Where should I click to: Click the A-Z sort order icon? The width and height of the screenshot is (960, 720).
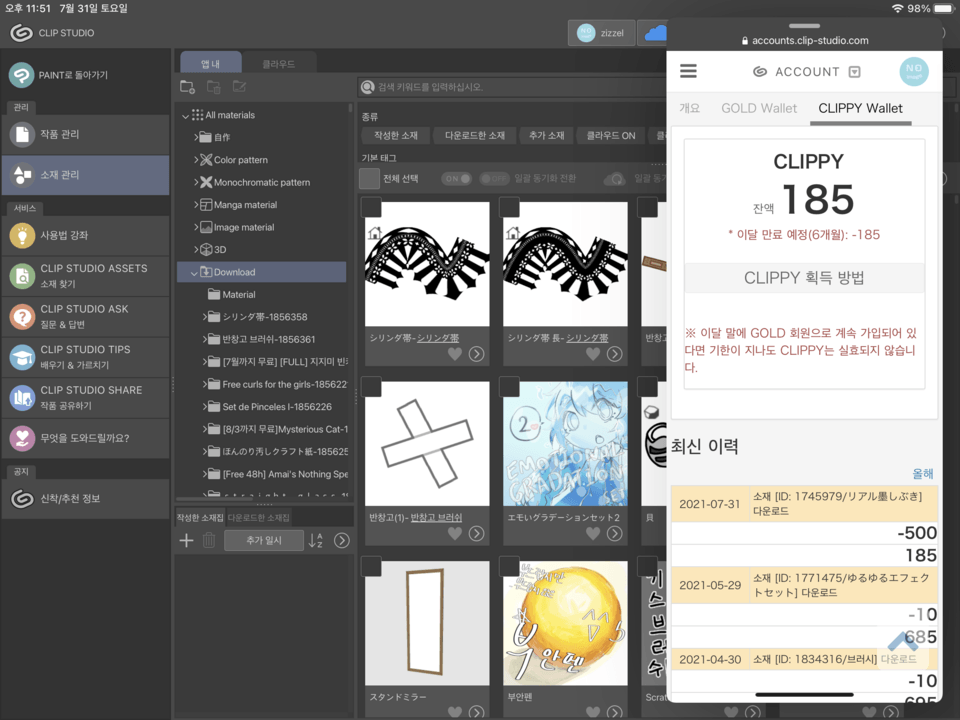click(318, 540)
